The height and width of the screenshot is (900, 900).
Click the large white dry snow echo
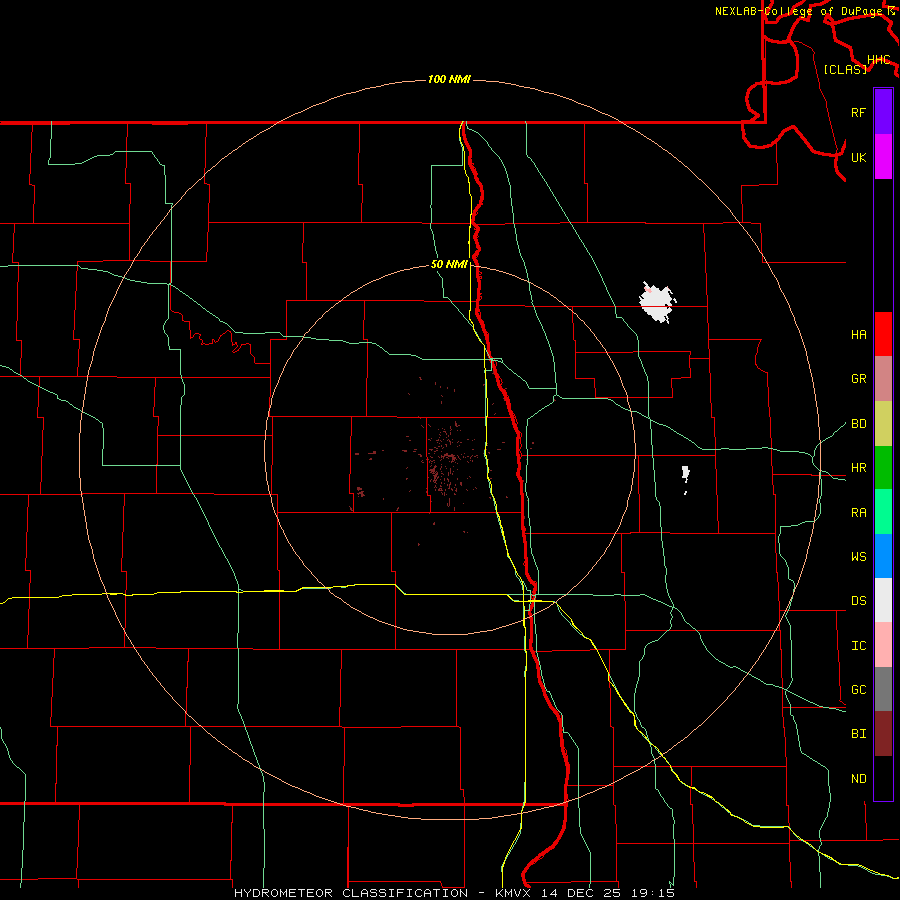[657, 302]
